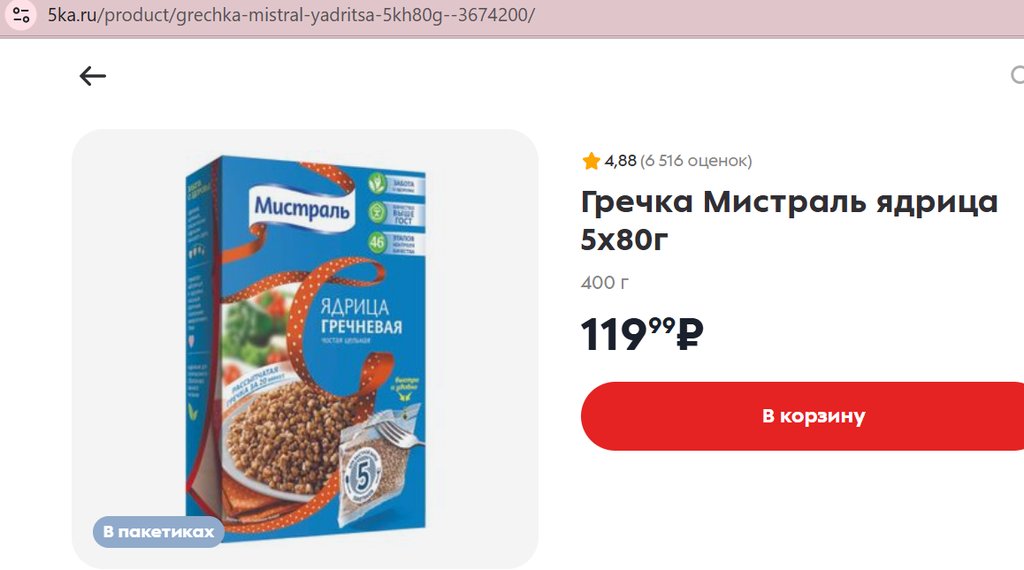Click the 4,88 rating value
Screen dimensions: 1024x570
point(620,161)
